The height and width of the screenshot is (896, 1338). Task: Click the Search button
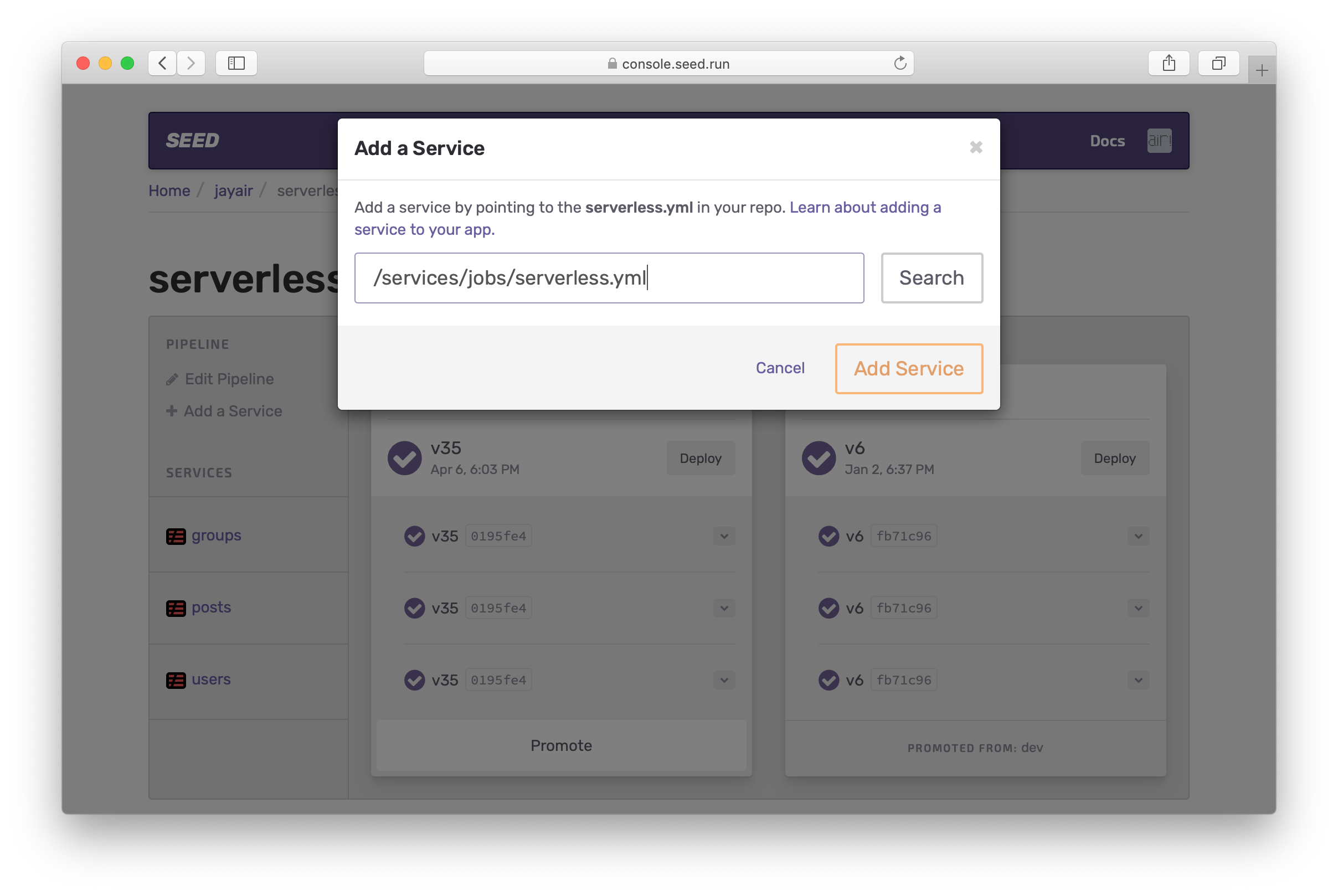pos(932,277)
